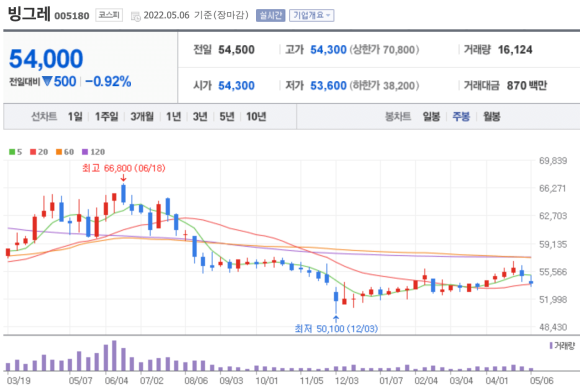580x389 pixels.
Task: Select the 3년 line chart tab
Action: (200, 116)
